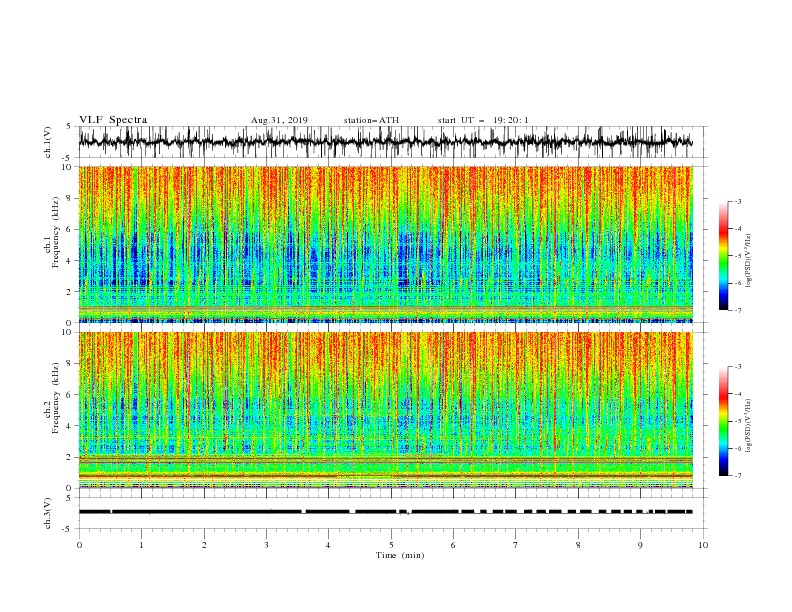
Task: Click the 'ch.1(V)' waveform axis label
Action: pos(48,142)
